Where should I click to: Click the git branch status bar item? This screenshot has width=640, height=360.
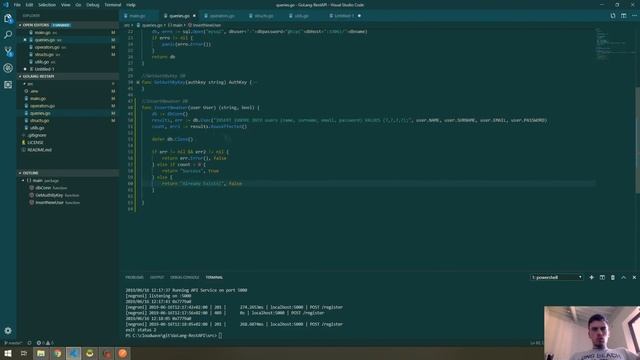click(13, 343)
